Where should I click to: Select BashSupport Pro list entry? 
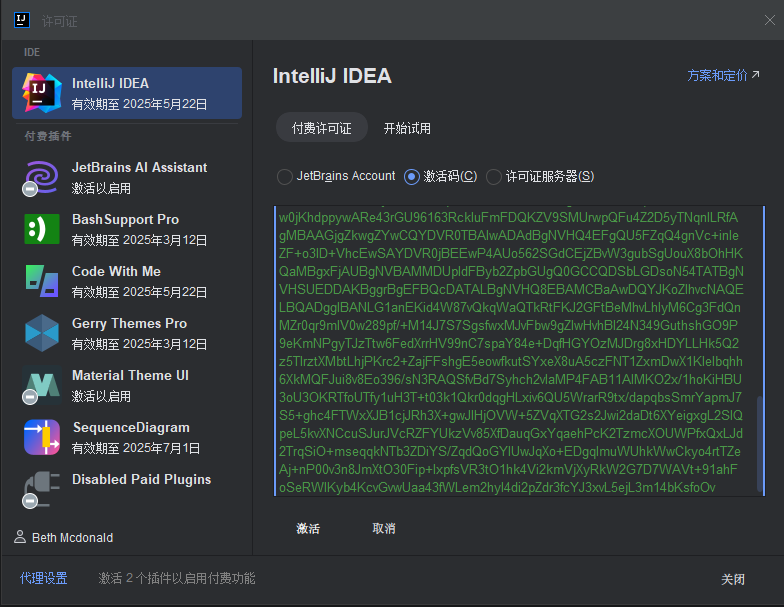pyautogui.click(x=127, y=229)
